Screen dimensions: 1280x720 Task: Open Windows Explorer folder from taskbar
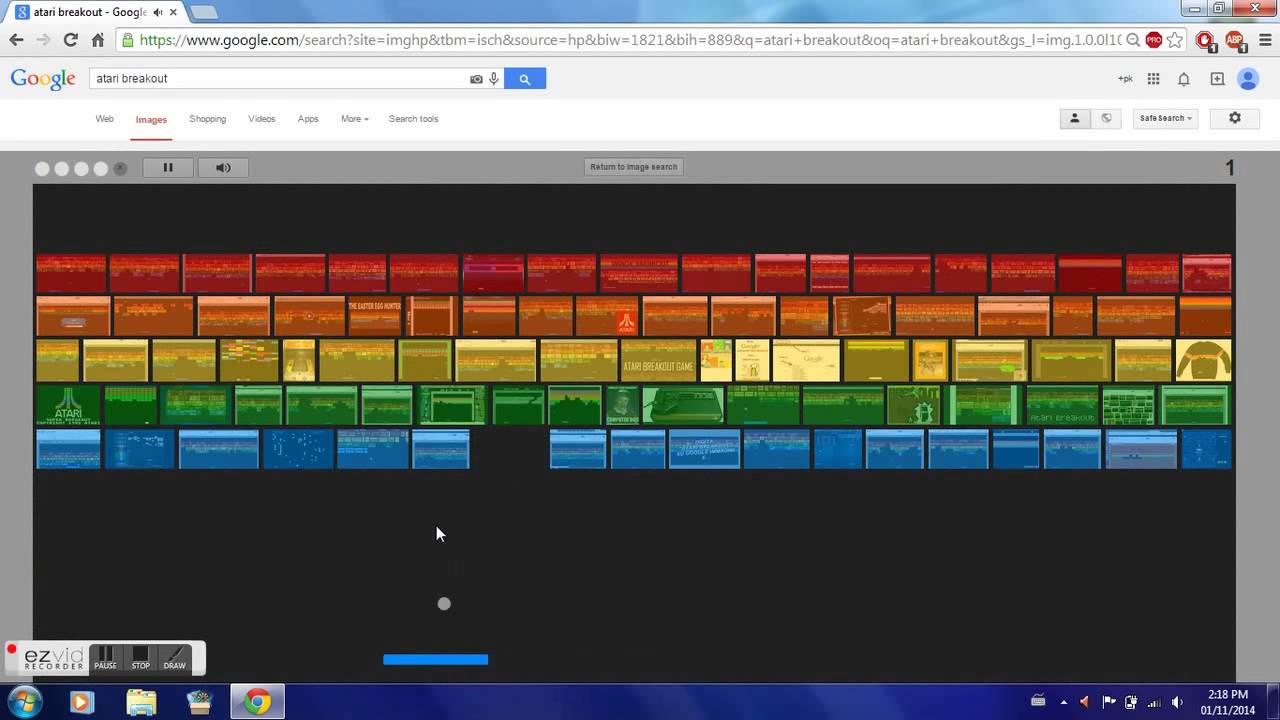[x=141, y=703]
